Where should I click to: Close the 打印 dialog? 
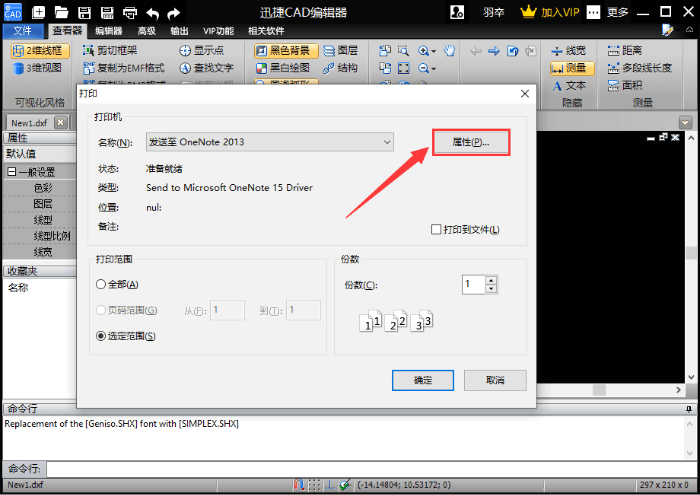[525, 94]
